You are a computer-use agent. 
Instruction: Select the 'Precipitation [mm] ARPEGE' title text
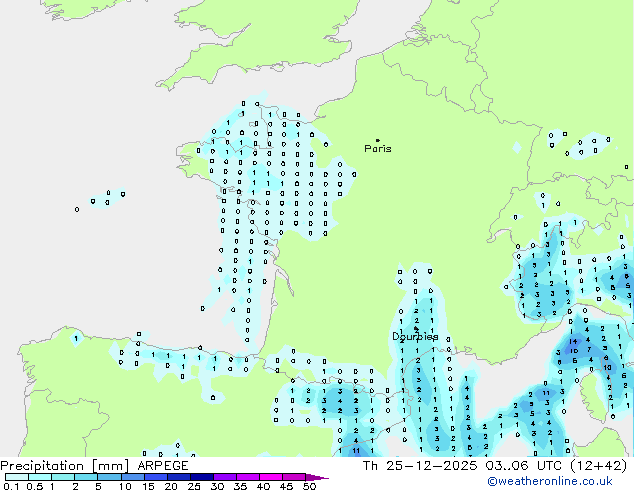click(x=94, y=466)
